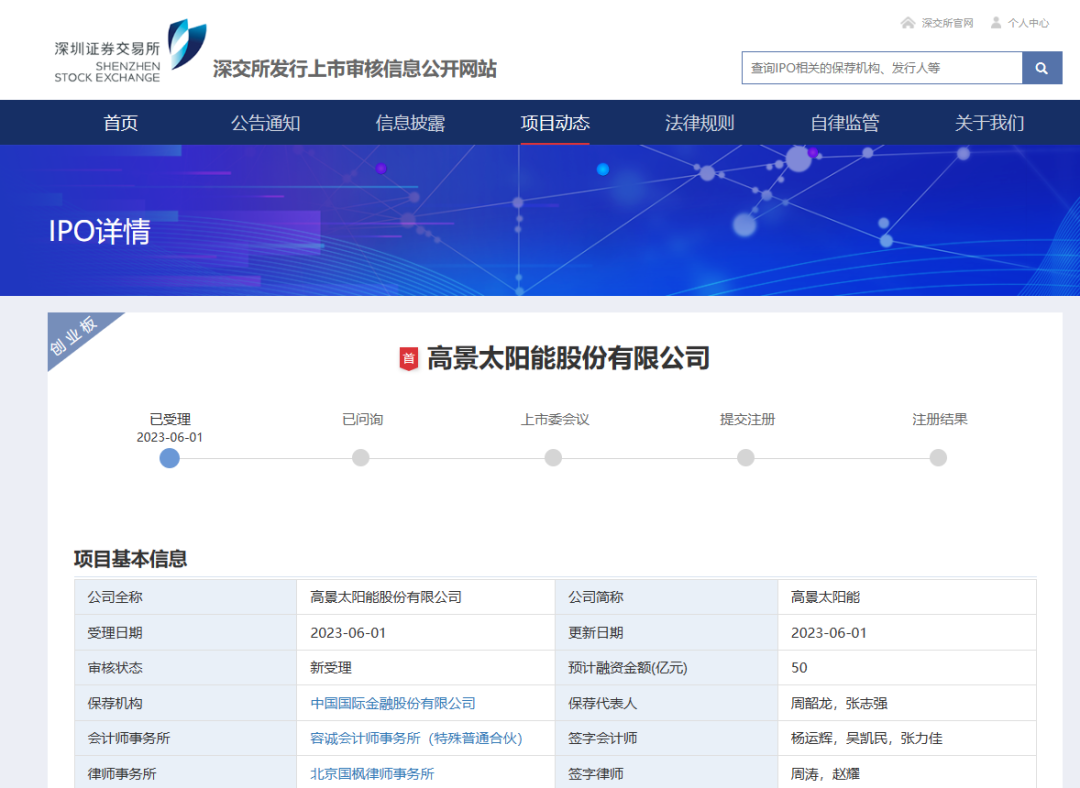Open the 信息披露 menu item

tap(410, 123)
